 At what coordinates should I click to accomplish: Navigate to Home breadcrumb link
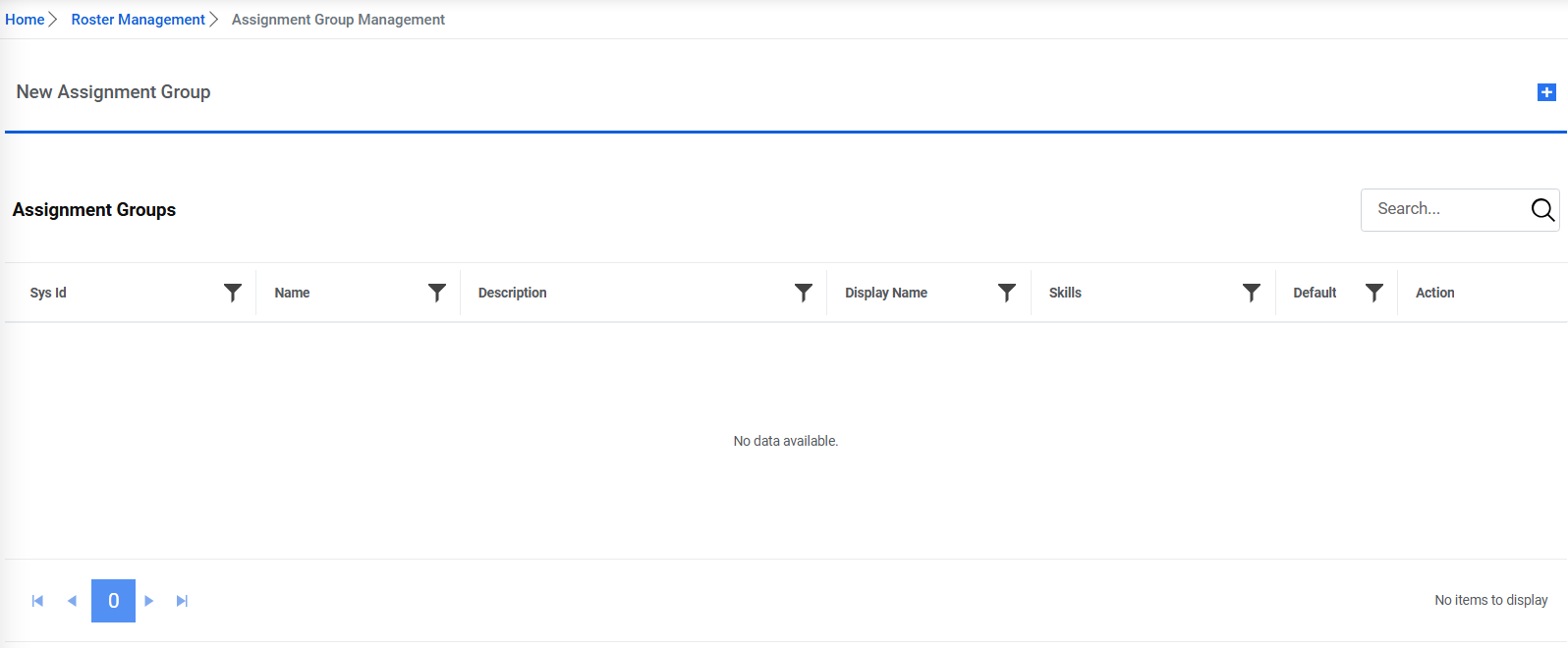tap(25, 20)
